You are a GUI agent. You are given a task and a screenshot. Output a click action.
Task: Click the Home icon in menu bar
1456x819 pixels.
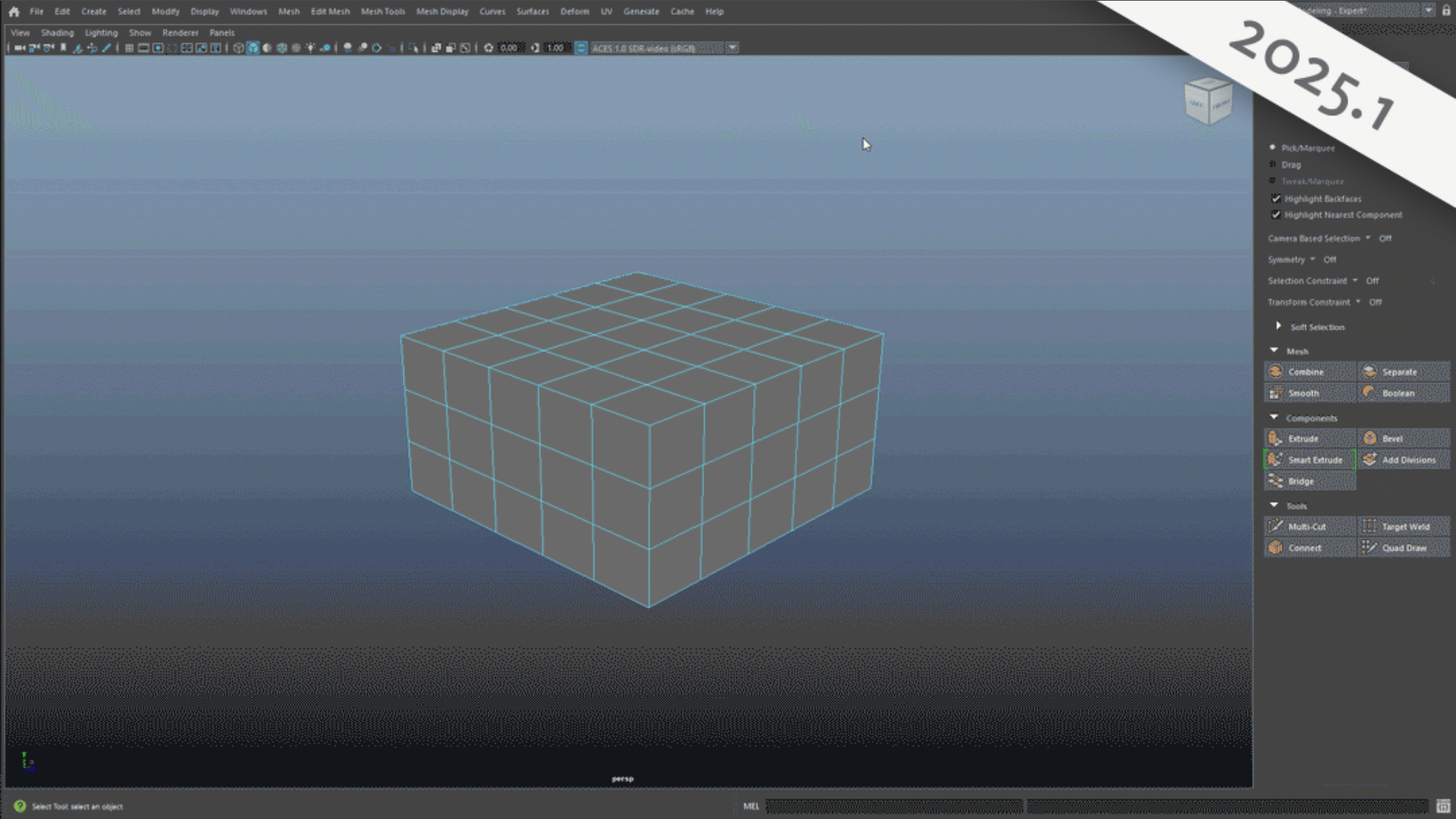(x=14, y=11)
